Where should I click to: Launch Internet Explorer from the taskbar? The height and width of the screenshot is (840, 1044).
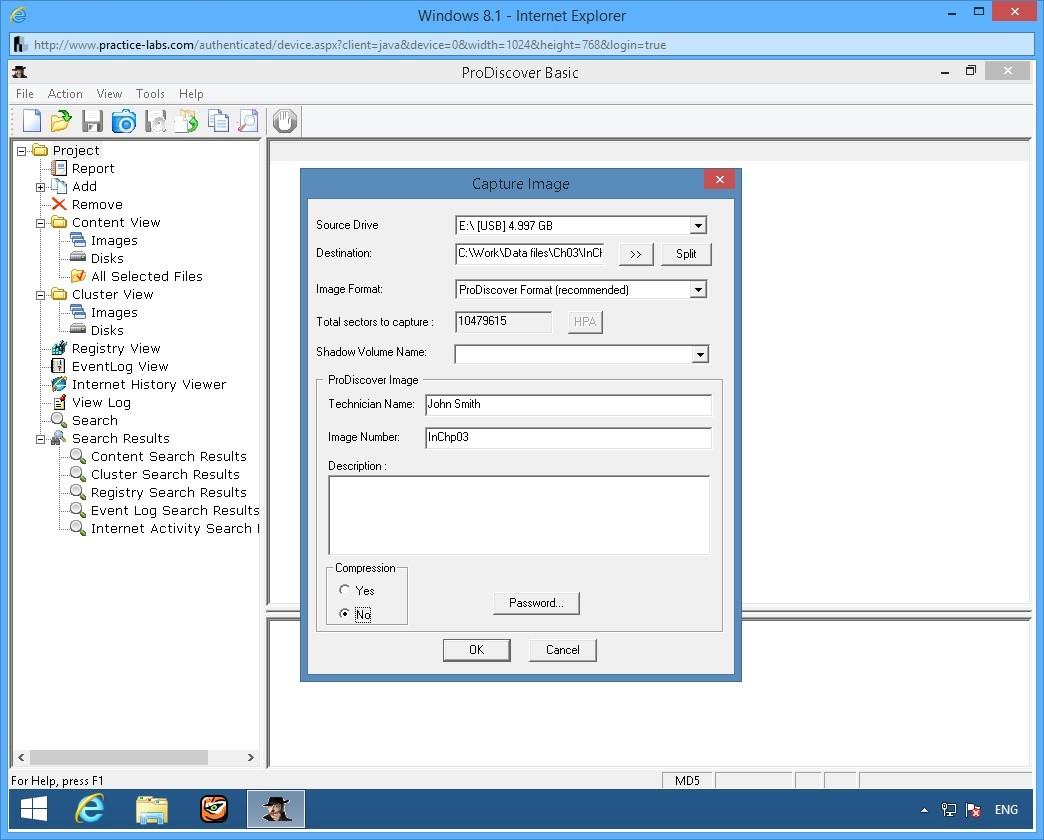point(91,808)
